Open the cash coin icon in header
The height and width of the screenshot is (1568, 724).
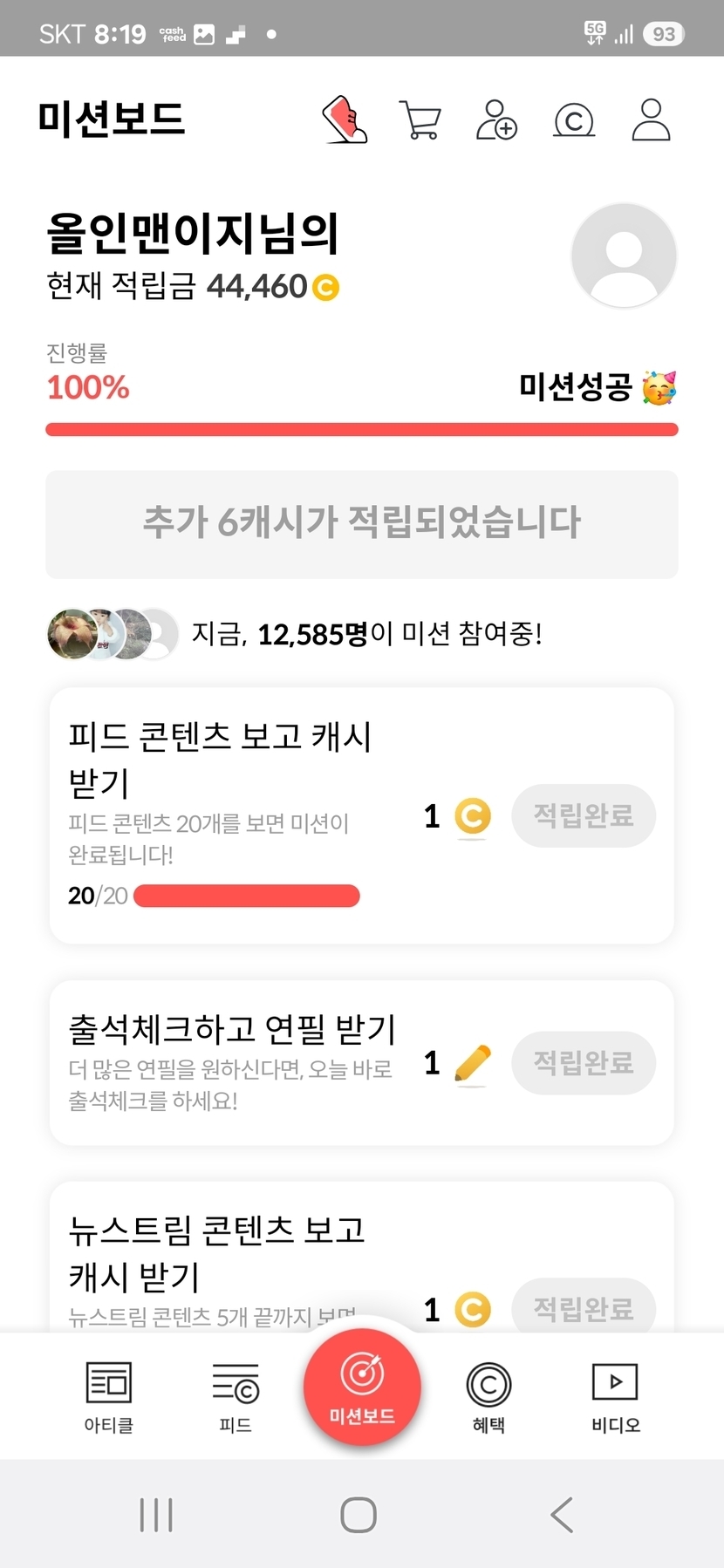coord(574,120)
